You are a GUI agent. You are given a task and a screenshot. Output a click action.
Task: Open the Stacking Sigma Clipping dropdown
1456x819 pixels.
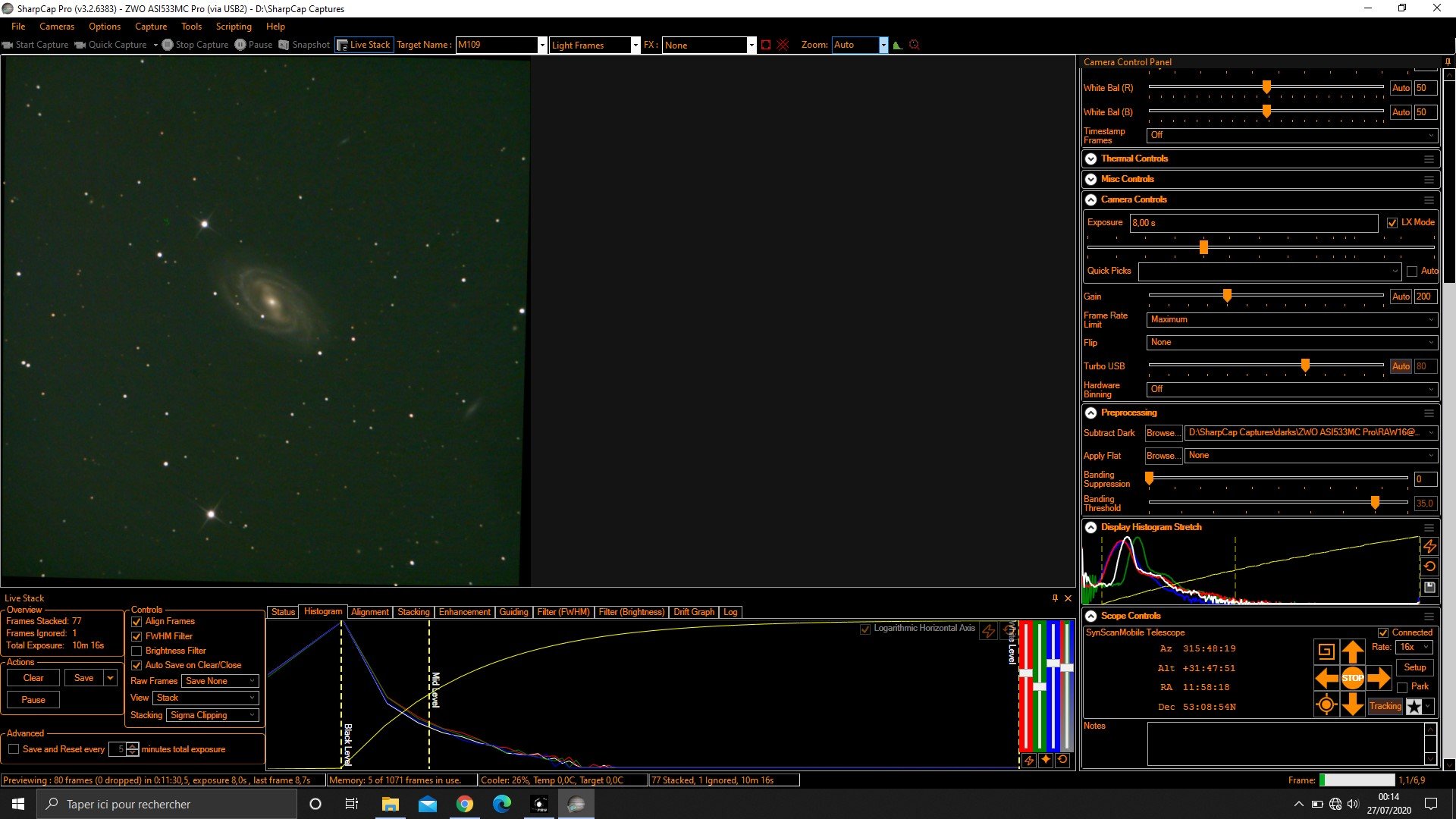coord(212,715)
